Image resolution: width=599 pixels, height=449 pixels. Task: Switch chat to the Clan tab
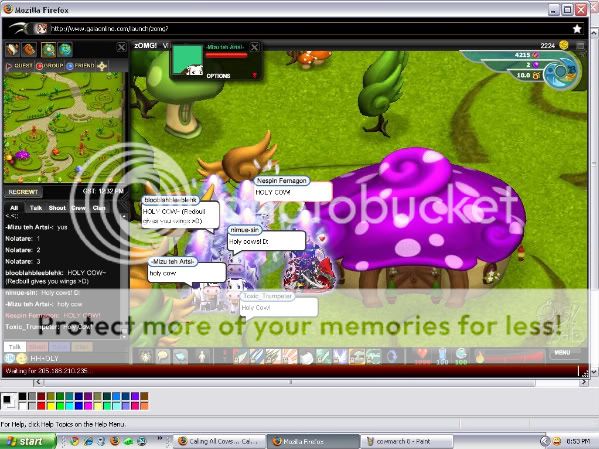tap(99, 208)
